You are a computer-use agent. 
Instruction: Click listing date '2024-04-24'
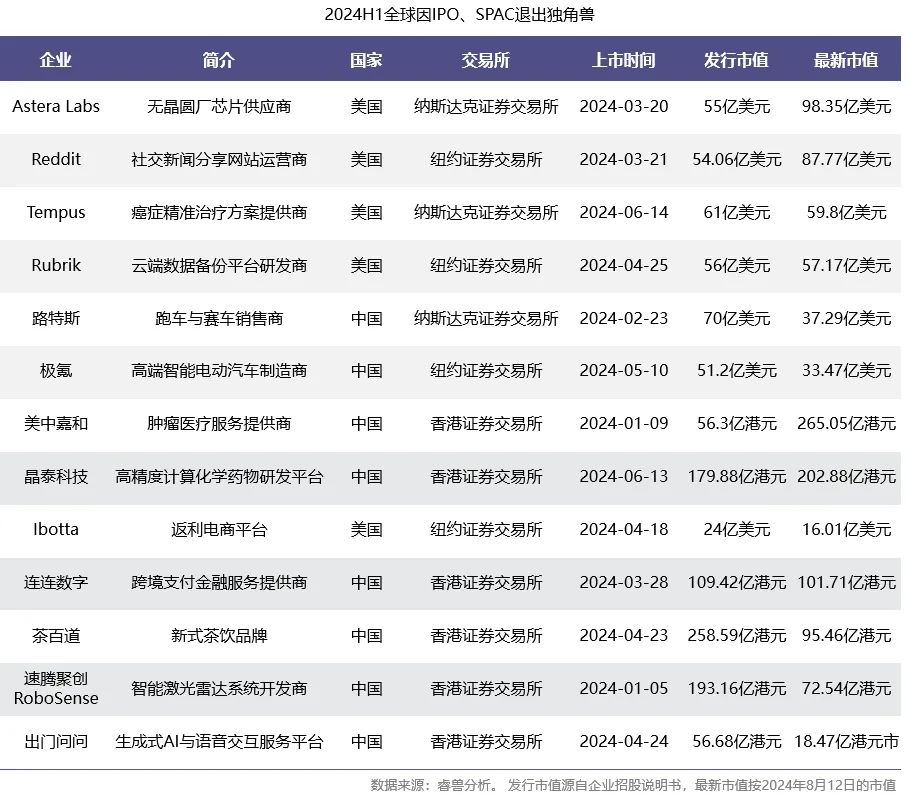point(624,741)
